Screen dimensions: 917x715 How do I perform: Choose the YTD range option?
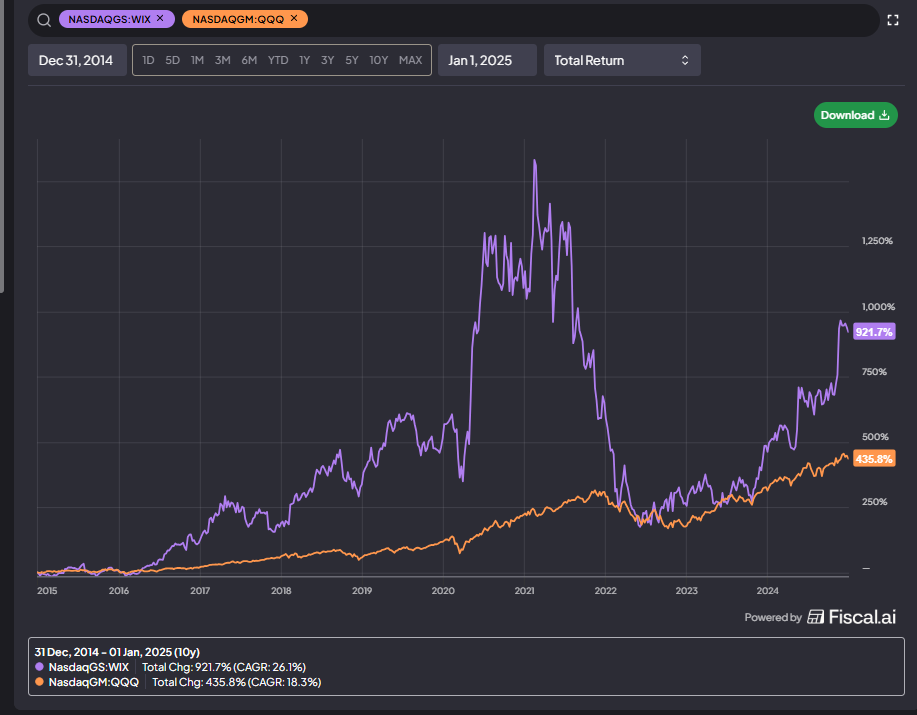point(278,60)
